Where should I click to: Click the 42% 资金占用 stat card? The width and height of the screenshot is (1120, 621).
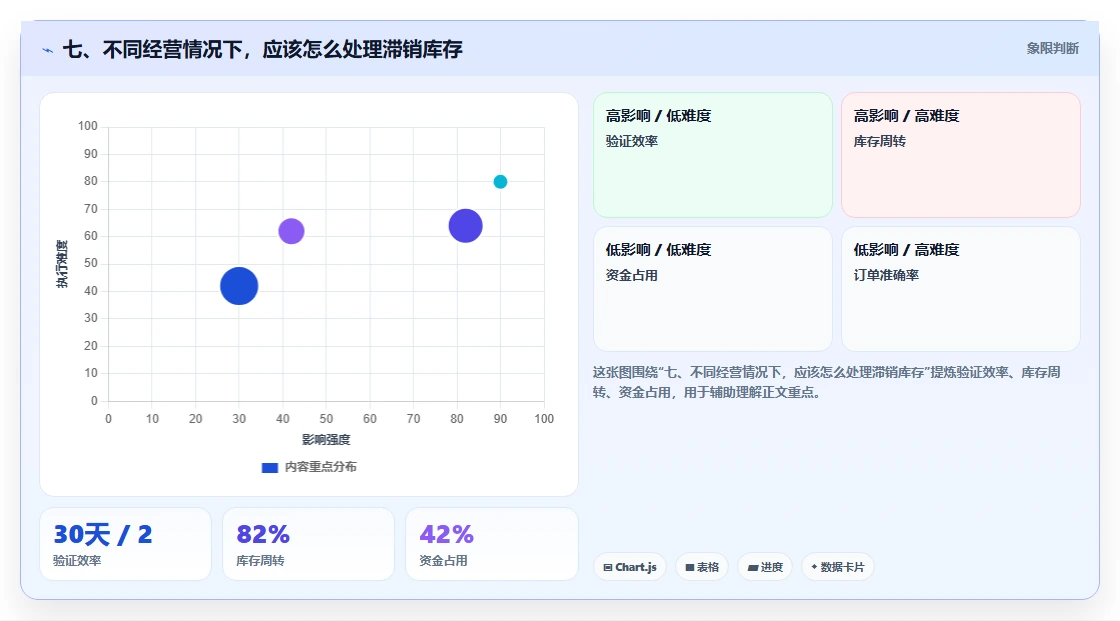coord(491,544)
